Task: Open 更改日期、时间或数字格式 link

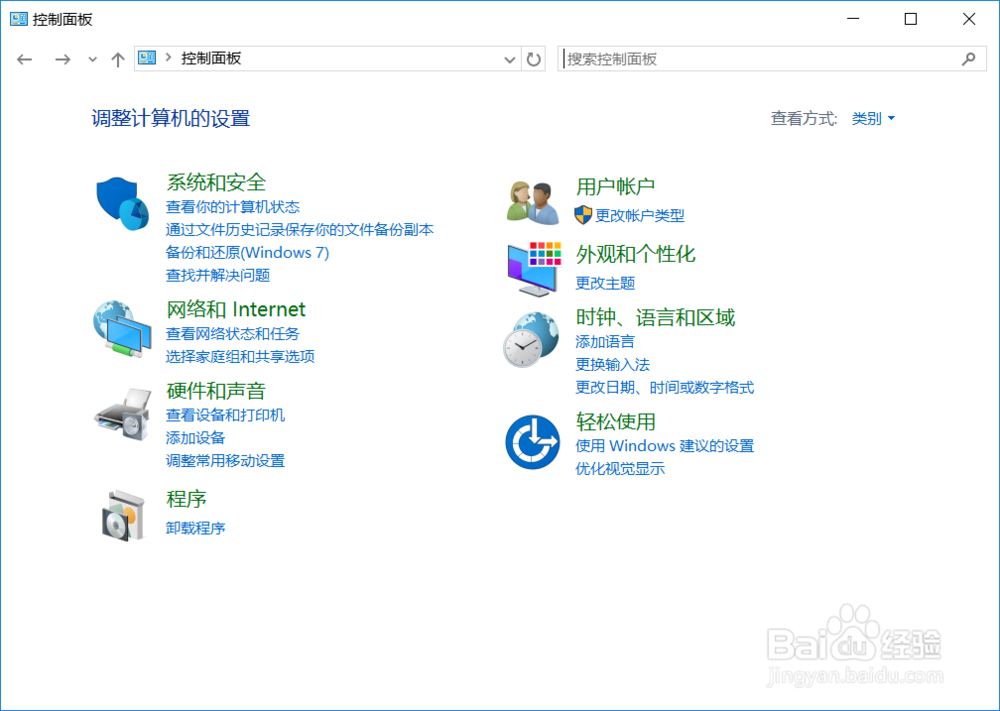Action: [664, 388]
